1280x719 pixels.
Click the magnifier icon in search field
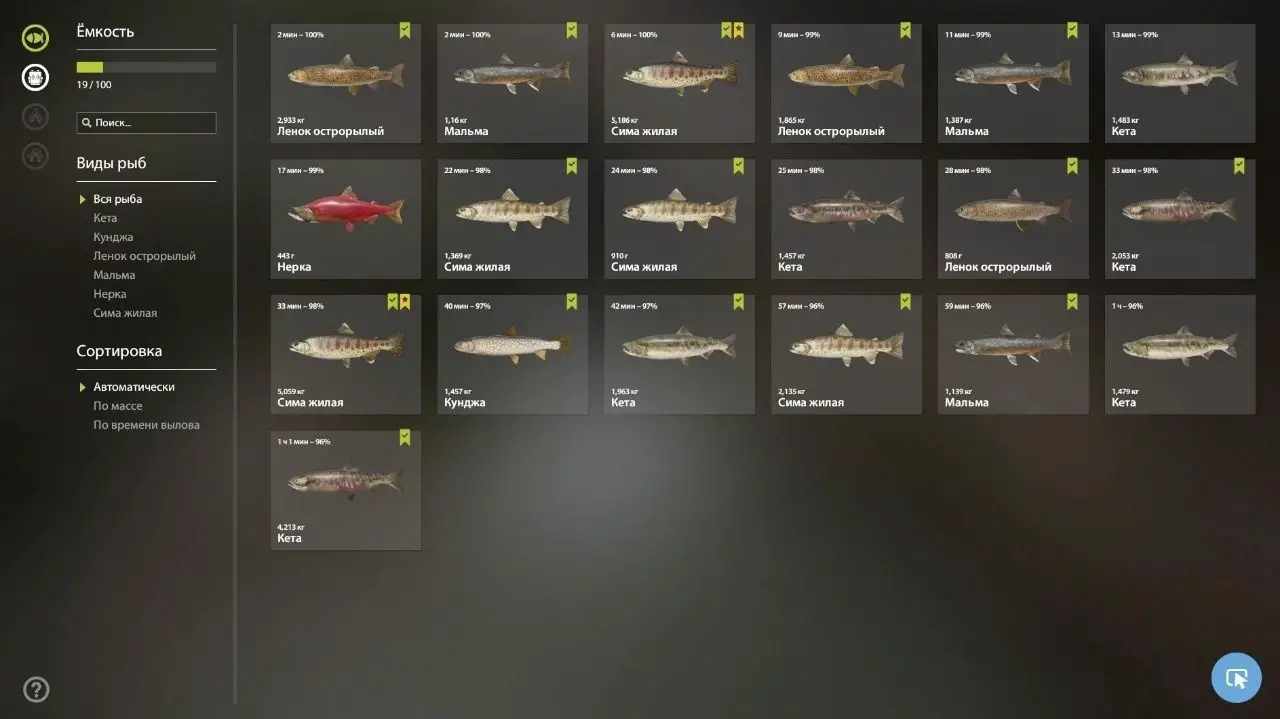pyautogui.click(x=87, y=123)
